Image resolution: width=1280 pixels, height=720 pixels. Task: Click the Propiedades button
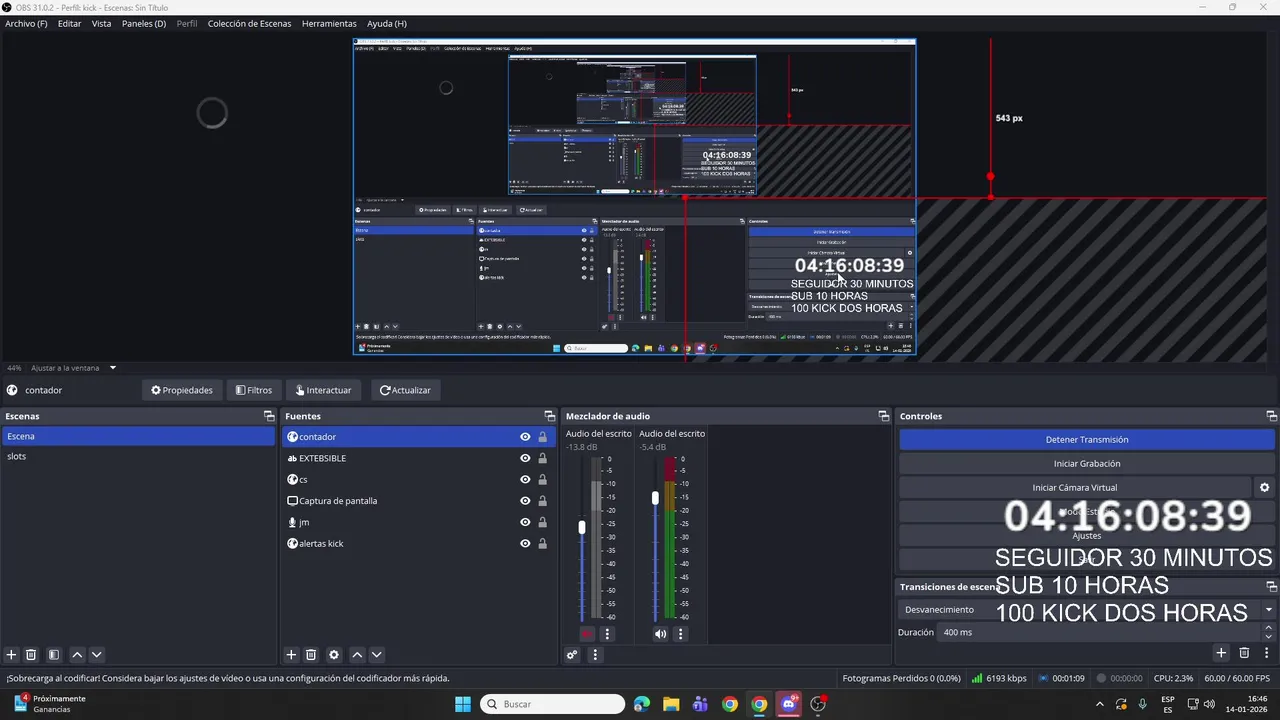point(181,390)
